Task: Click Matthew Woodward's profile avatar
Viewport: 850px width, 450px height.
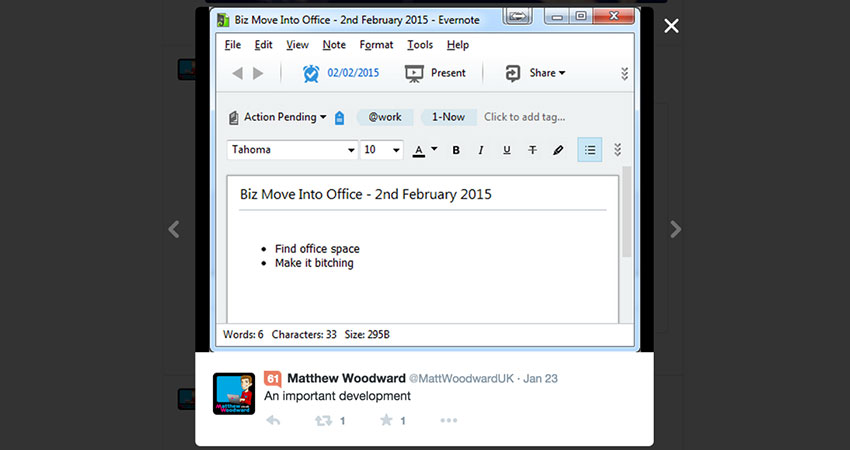Action: tap(234, 394)
